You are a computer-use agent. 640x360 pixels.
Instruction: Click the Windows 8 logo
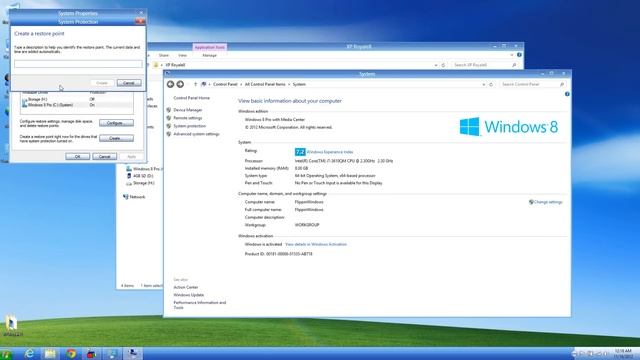509,127
